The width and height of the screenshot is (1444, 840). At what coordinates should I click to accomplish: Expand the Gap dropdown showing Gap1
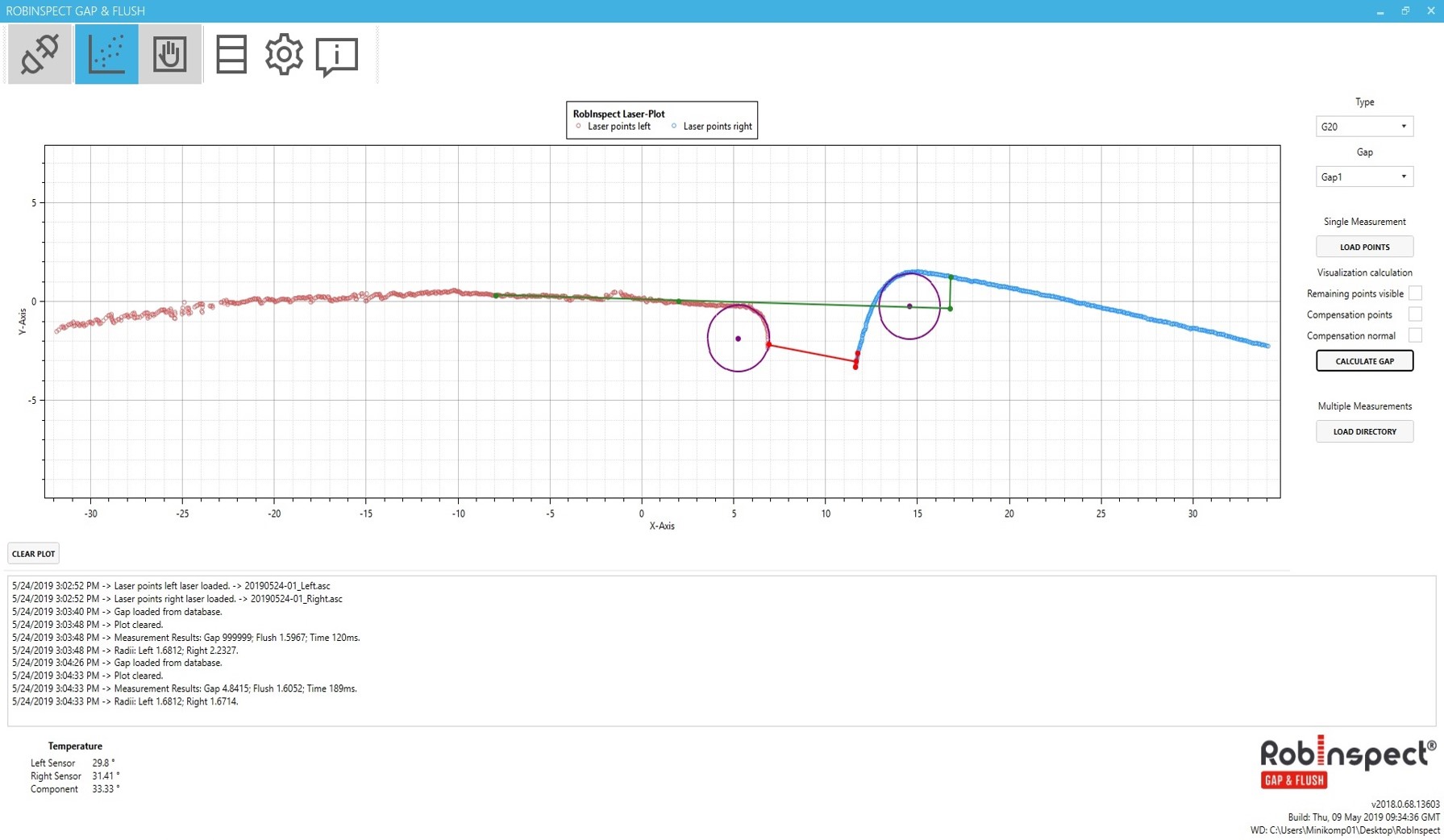(1364, 177)
